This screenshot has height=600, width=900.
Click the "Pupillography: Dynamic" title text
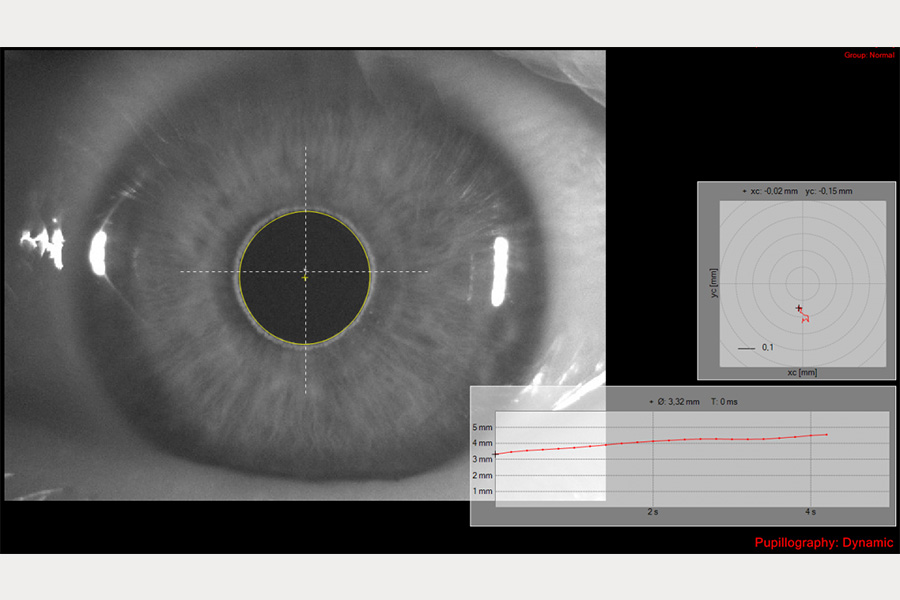(x=824, y=543)
